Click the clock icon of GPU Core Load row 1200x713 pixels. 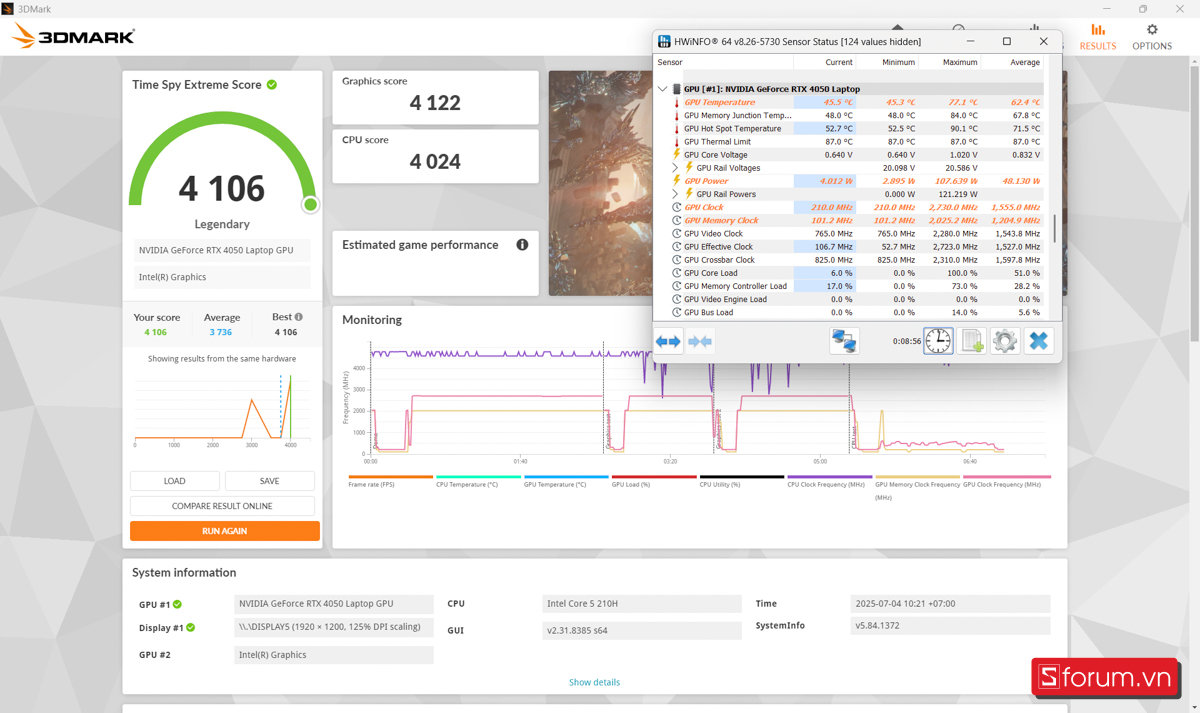(x=677, y=273)
